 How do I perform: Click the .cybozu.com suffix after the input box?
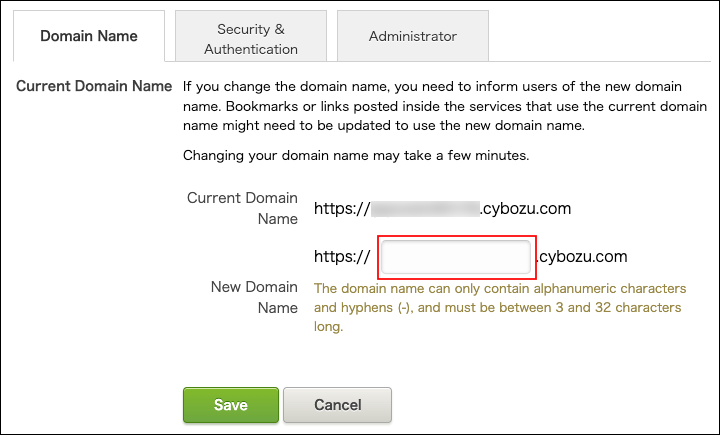point(582,256)
